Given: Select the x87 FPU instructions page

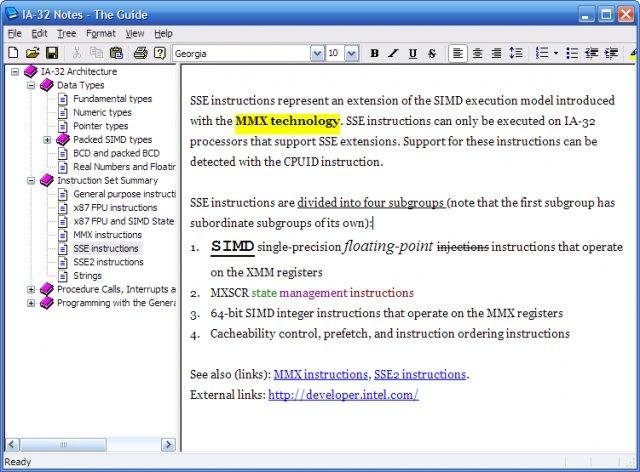Looking at the screenshot, I should click(115, 207).
